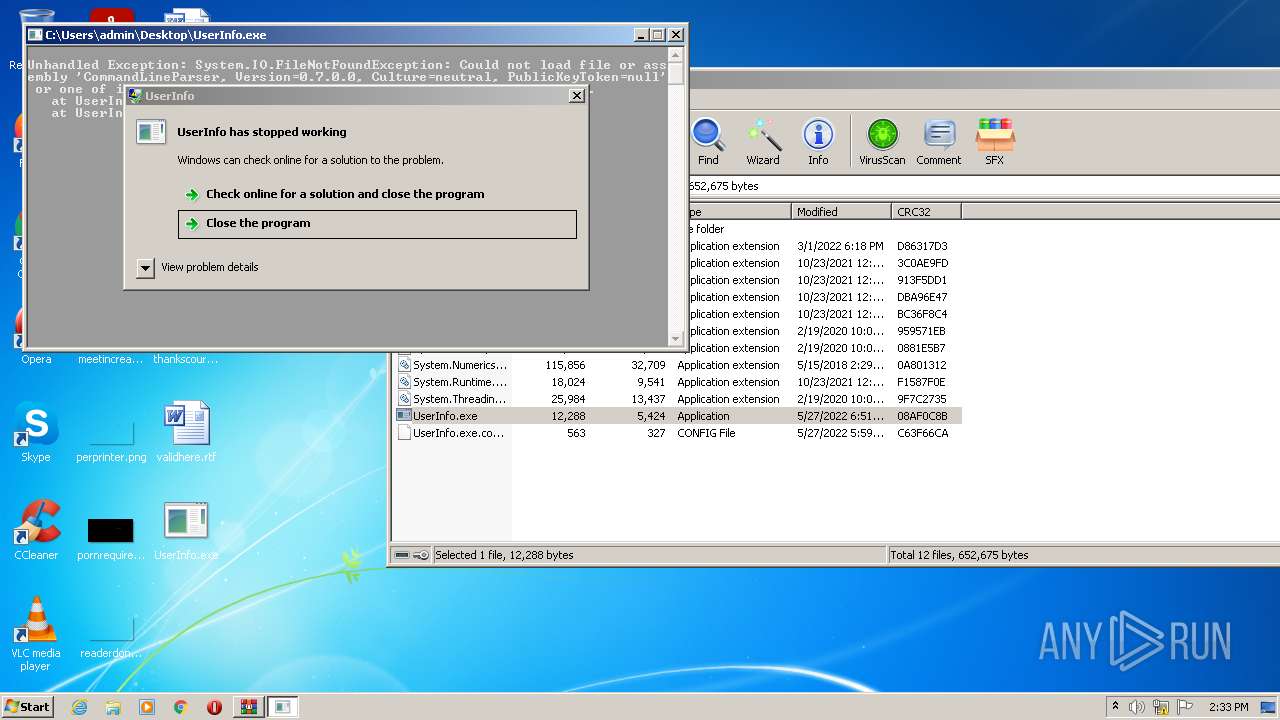Select perprinter.png desktop file
Screen dimensions: 1280x720
point(111,440)
